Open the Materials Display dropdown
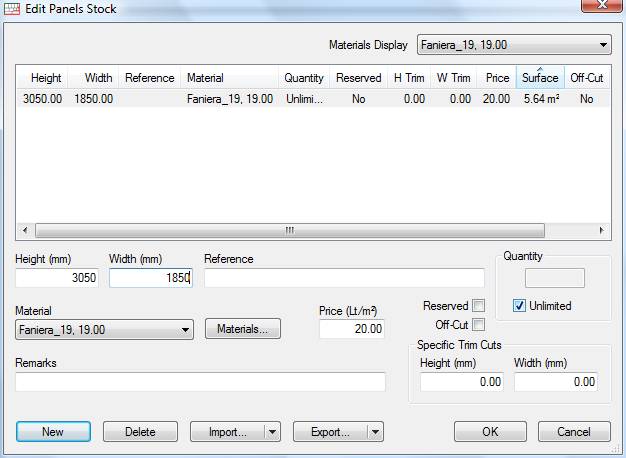Screen dimensions: 626x458 click(514, 45)
